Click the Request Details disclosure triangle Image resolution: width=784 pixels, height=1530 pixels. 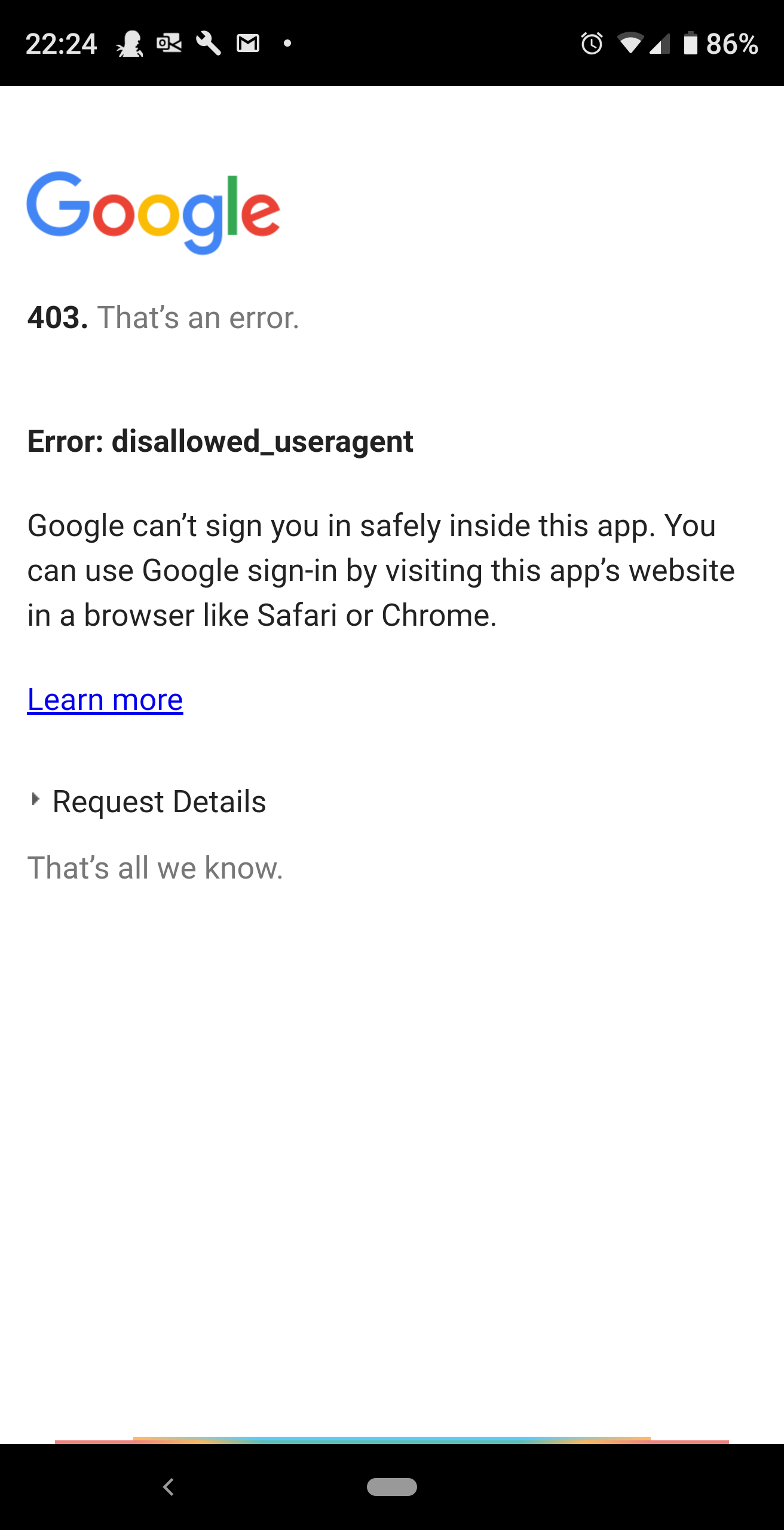(35, 799)
